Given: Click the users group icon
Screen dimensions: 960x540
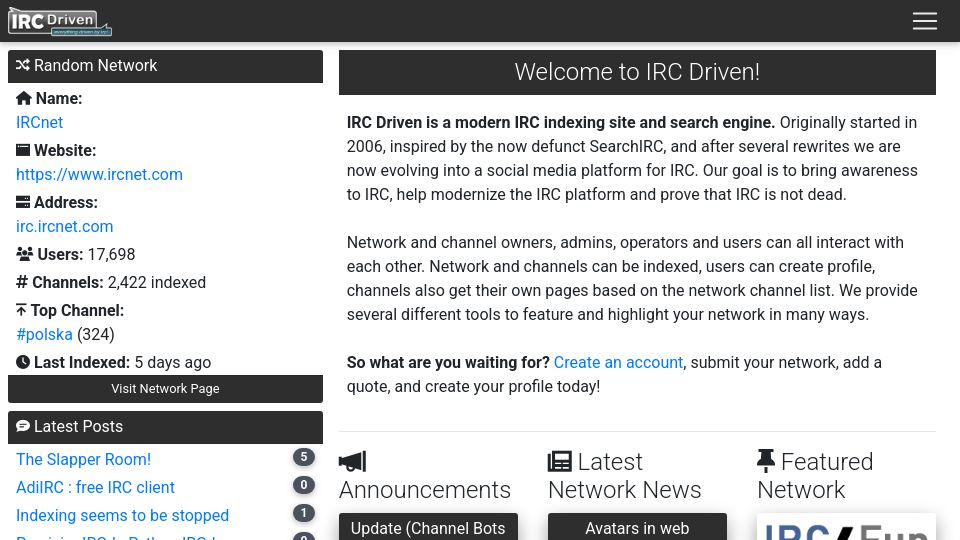Looking at the screenshot, I should coord(24,254).
